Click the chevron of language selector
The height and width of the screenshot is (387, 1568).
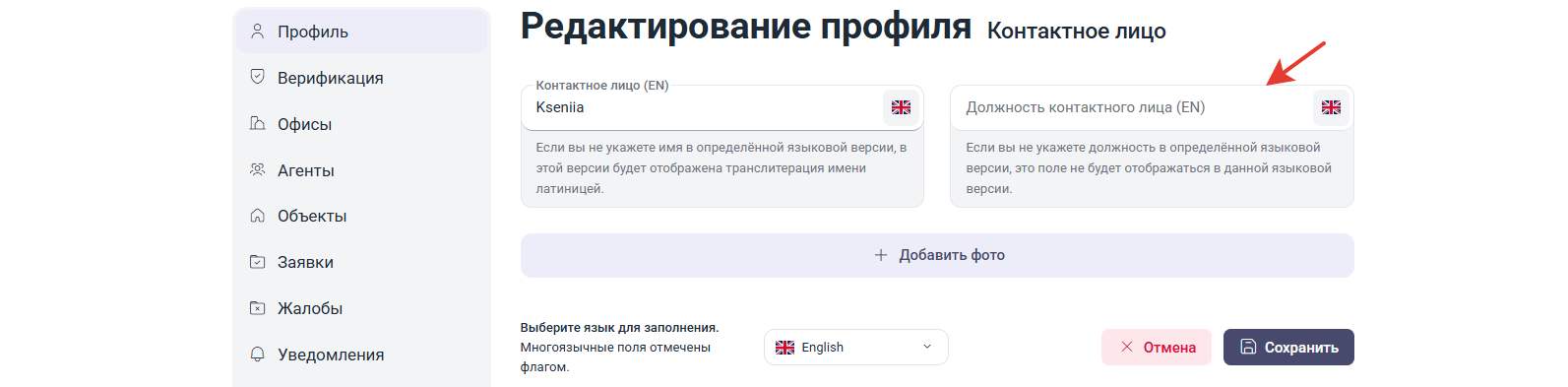pos(927,347)
